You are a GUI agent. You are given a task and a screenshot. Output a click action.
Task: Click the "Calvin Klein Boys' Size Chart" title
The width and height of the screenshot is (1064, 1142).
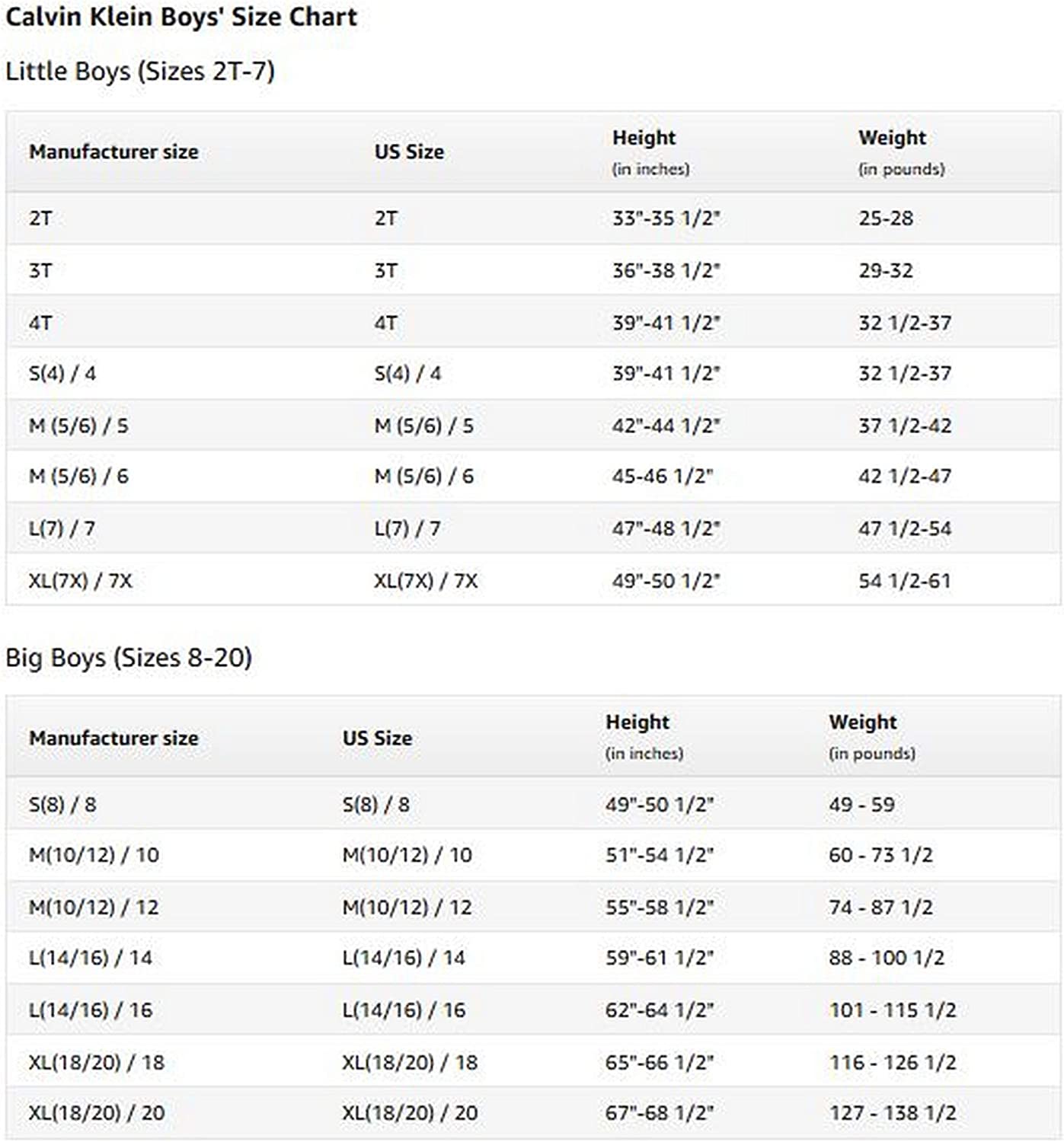pos(181,18)
